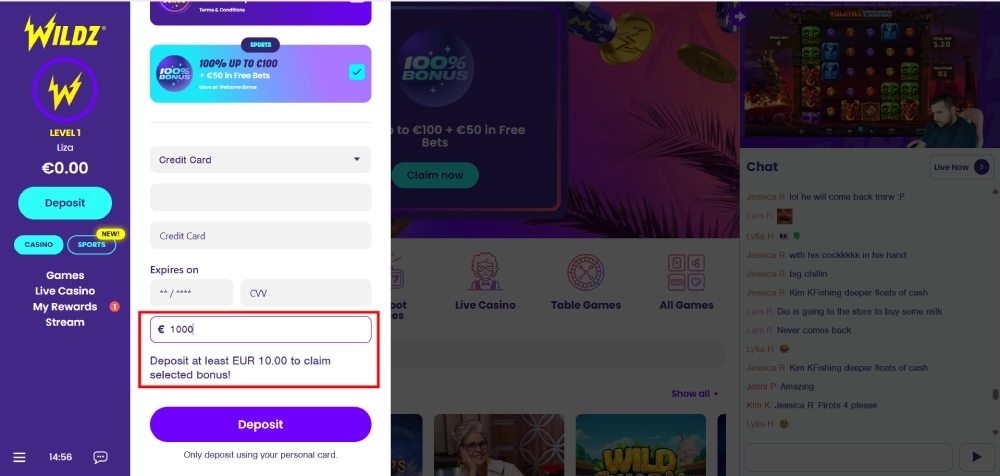Viewport: 1000px width, 476px height.
Task: Switch to the Sports toggle
Action: coord(91,244)
